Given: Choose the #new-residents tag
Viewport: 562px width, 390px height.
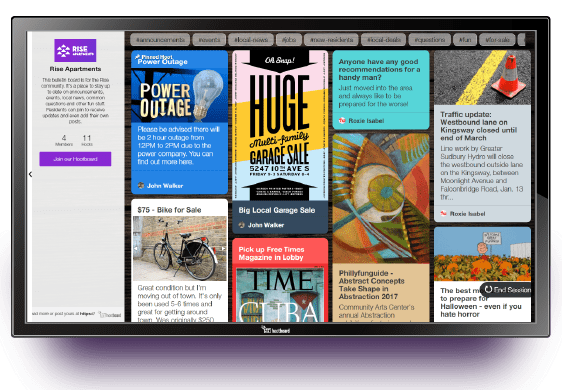Looking at the screenshot, I should pyautogui.click(x=332, y=39).
